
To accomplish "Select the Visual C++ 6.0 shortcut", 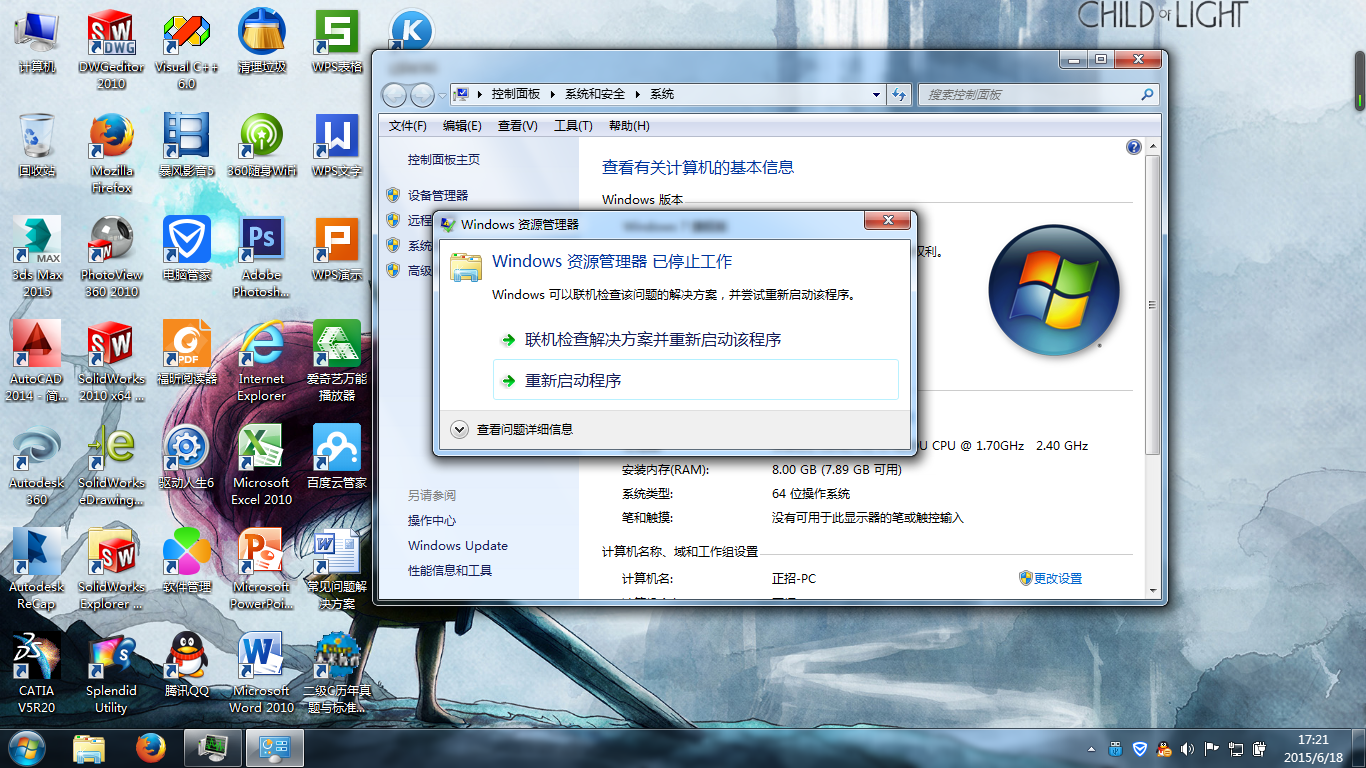I will pos(186,50).
